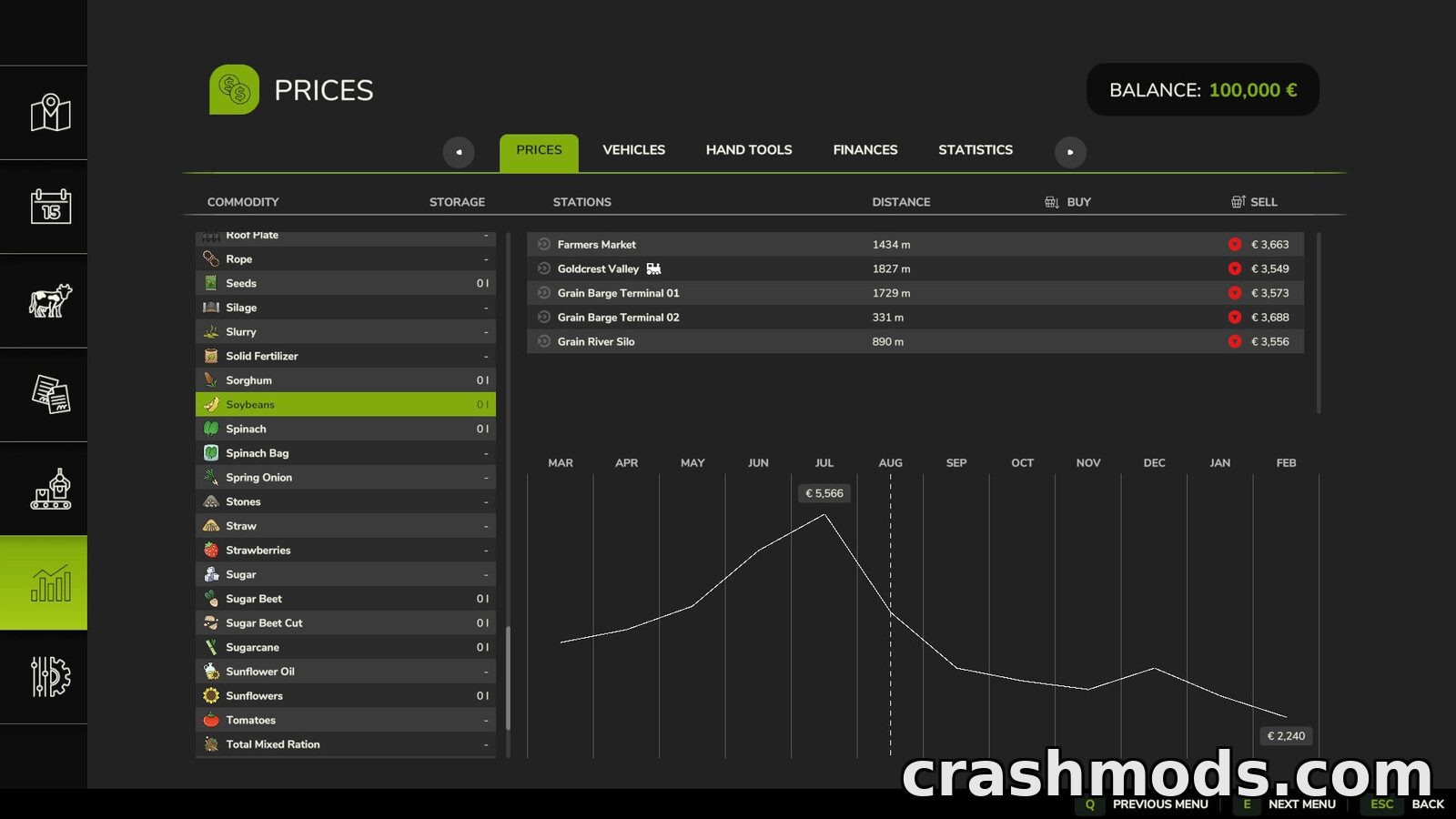1456x819 pixels.
Task: Click the red trend icon for Farmers Market
Action: coord(1234,244)
